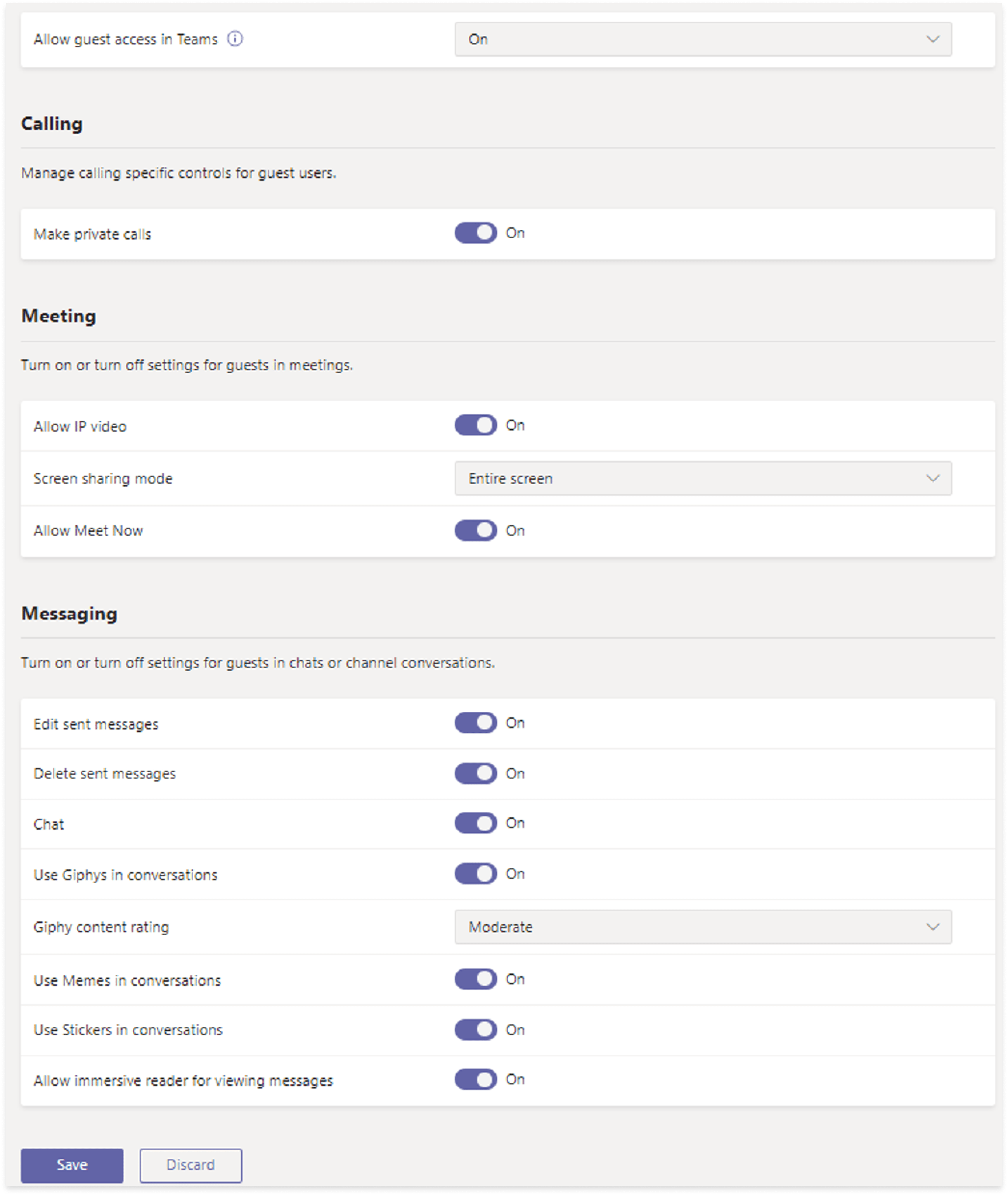Toggle Use Memes in conversations
Image resolution: width=1008 pixels, height=1196 pixels.
point(475,979)
